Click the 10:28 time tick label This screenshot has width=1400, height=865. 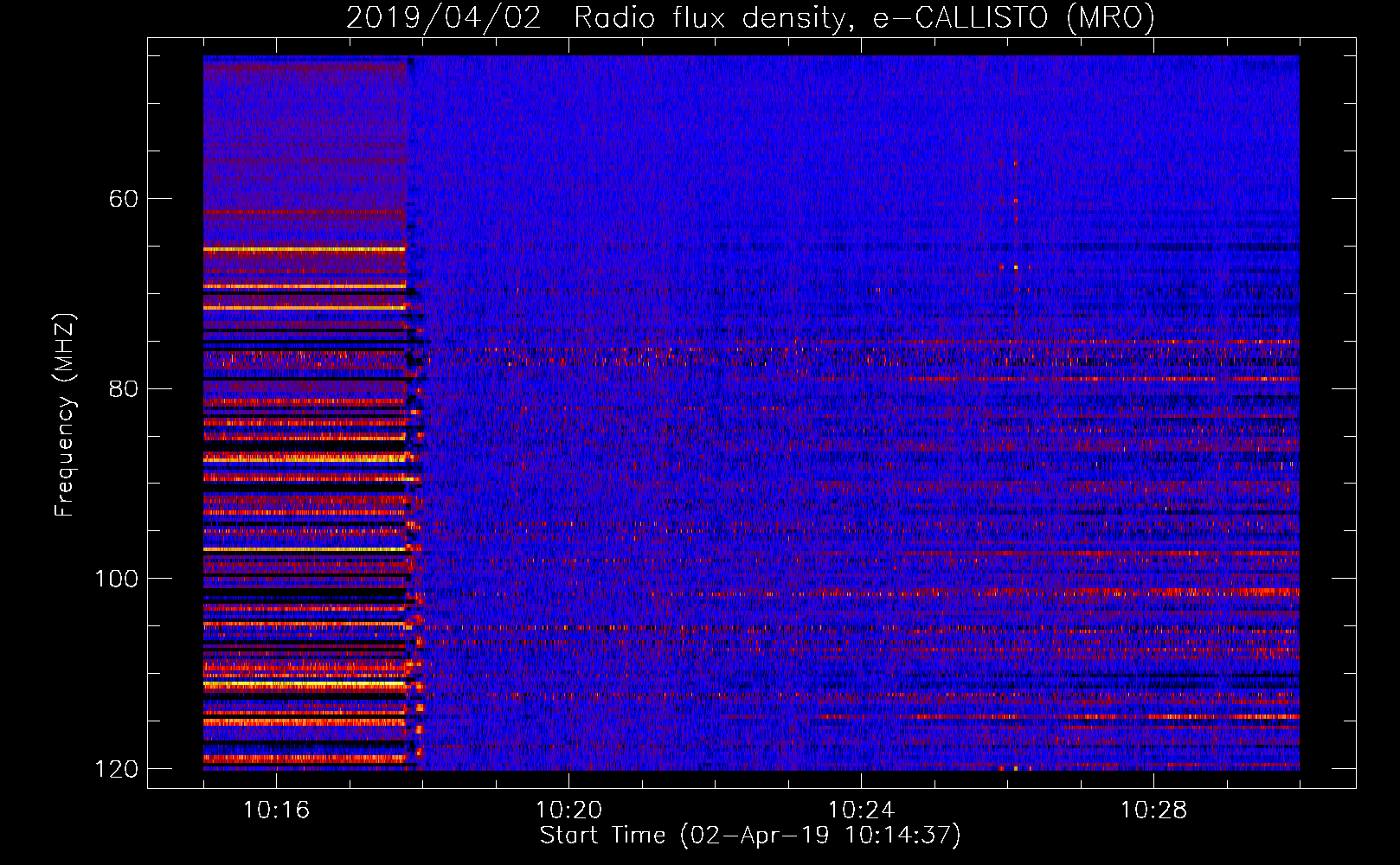pyautogui.click(x=1153, y=811)
